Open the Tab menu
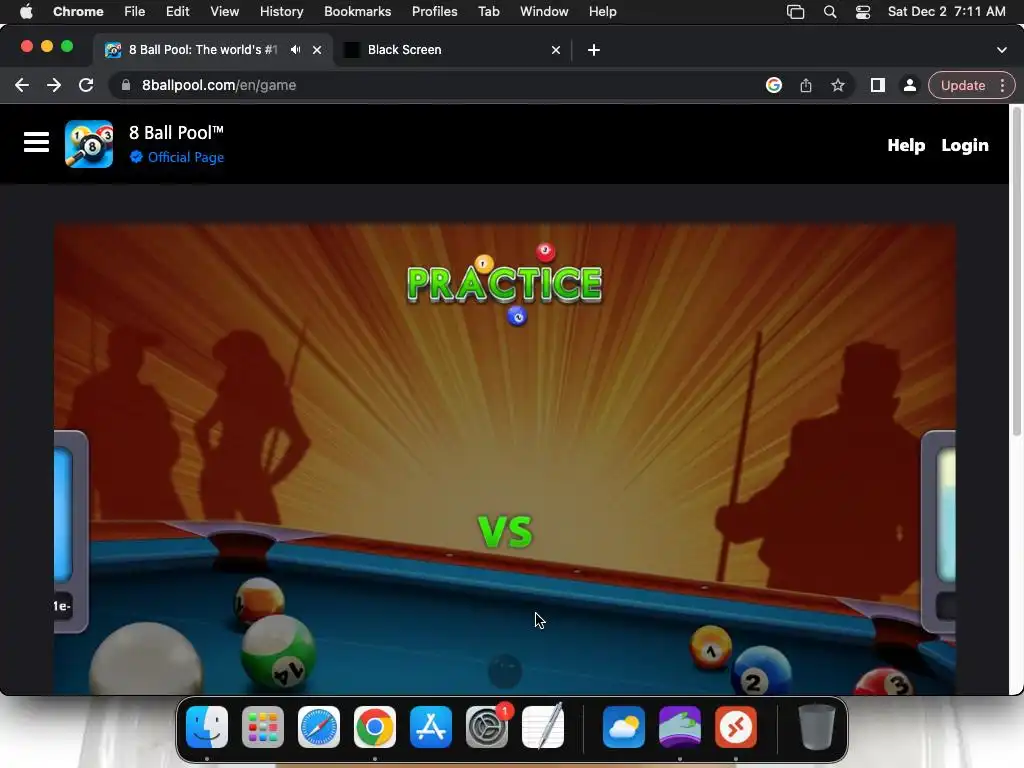This screenshot has width=1024, height=768. [x=488, y=11]
